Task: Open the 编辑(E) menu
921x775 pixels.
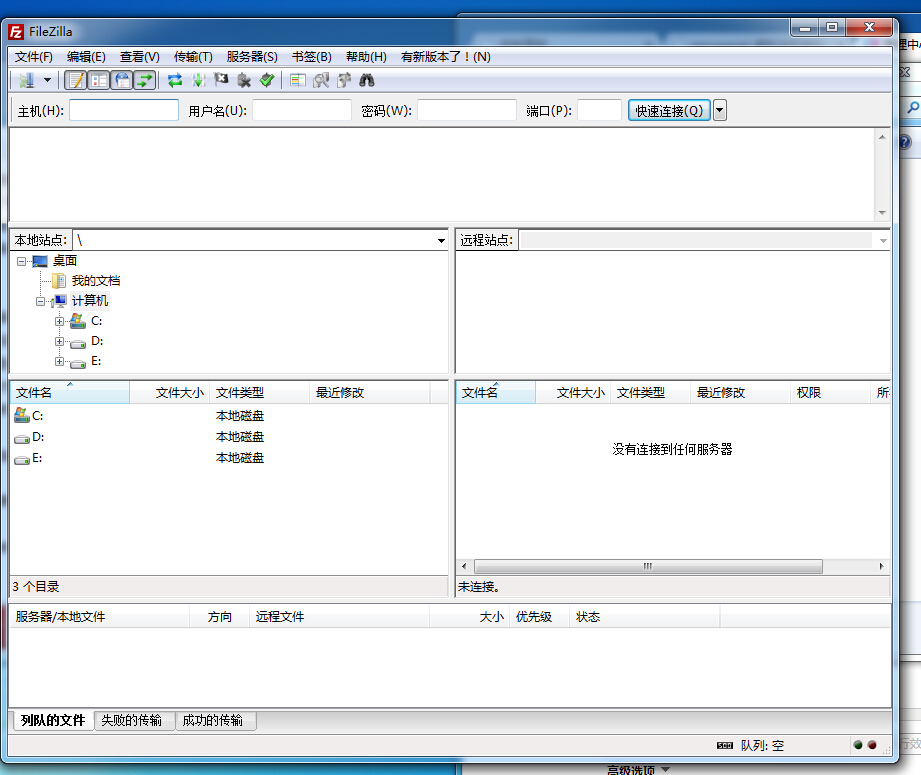Action: coord(86,57)
